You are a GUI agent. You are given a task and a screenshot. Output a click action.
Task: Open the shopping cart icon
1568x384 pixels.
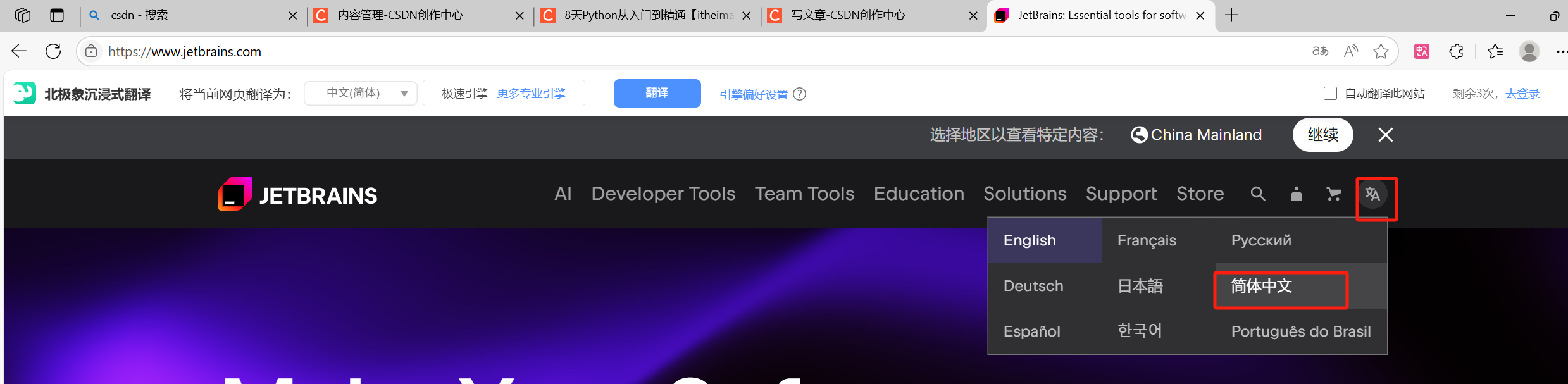click(x=1334, y=194)
